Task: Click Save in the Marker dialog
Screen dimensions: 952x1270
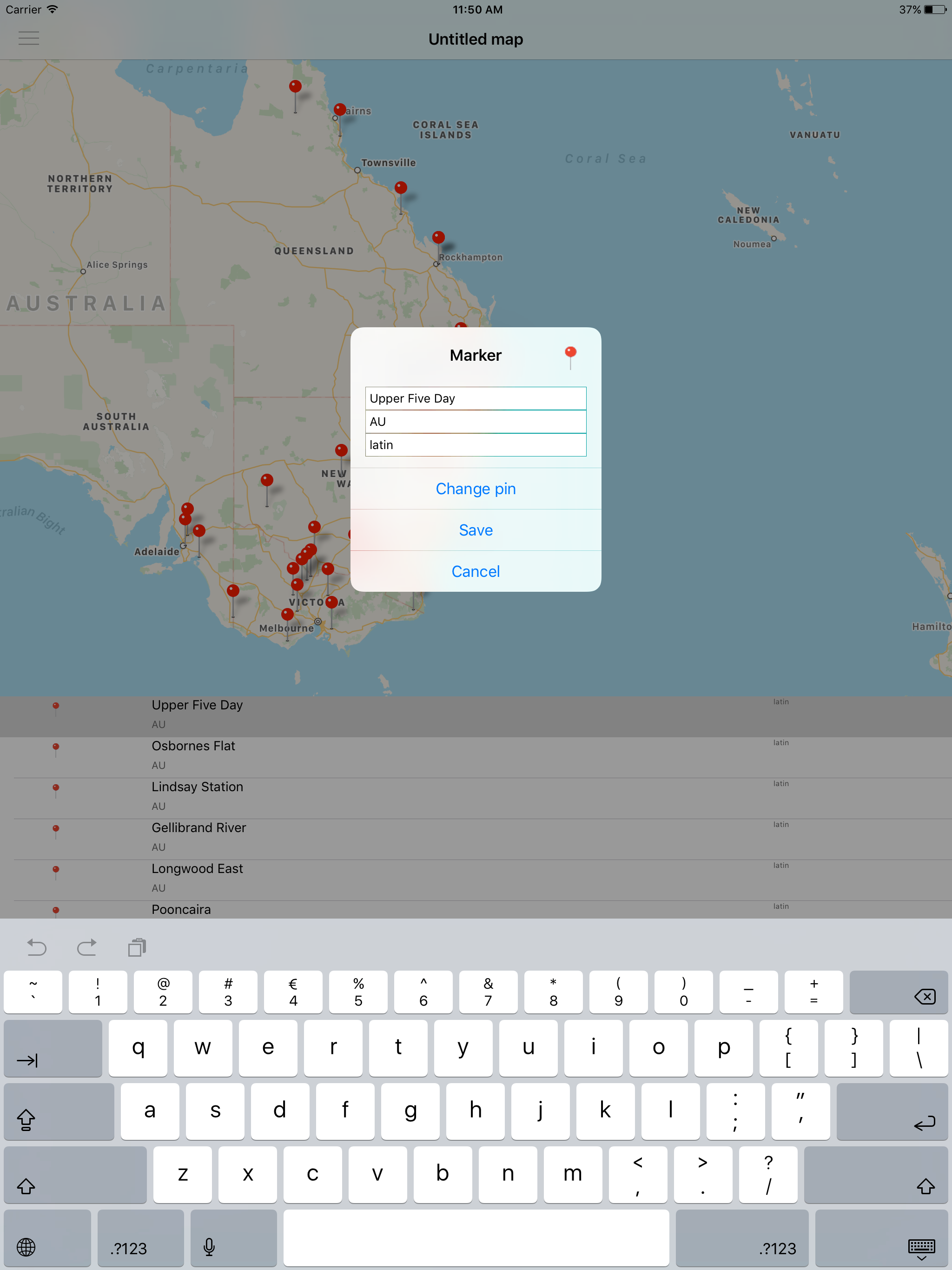Action: pos(476,530)
